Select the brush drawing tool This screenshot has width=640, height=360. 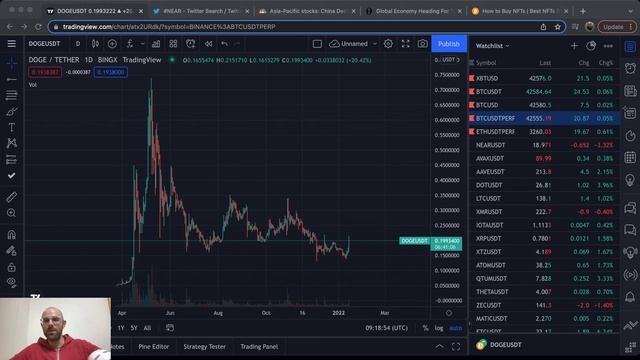[11, 111]
